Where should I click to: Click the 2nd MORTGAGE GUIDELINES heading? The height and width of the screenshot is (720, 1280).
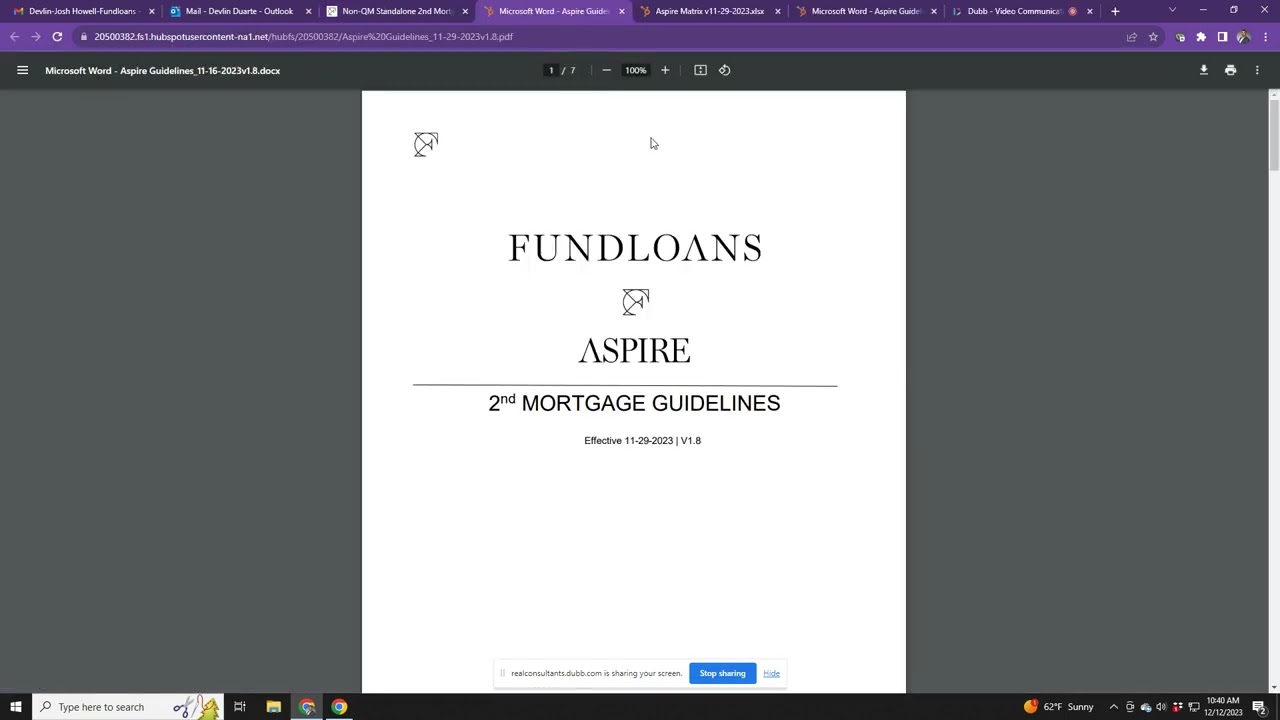tap(634, 403)
